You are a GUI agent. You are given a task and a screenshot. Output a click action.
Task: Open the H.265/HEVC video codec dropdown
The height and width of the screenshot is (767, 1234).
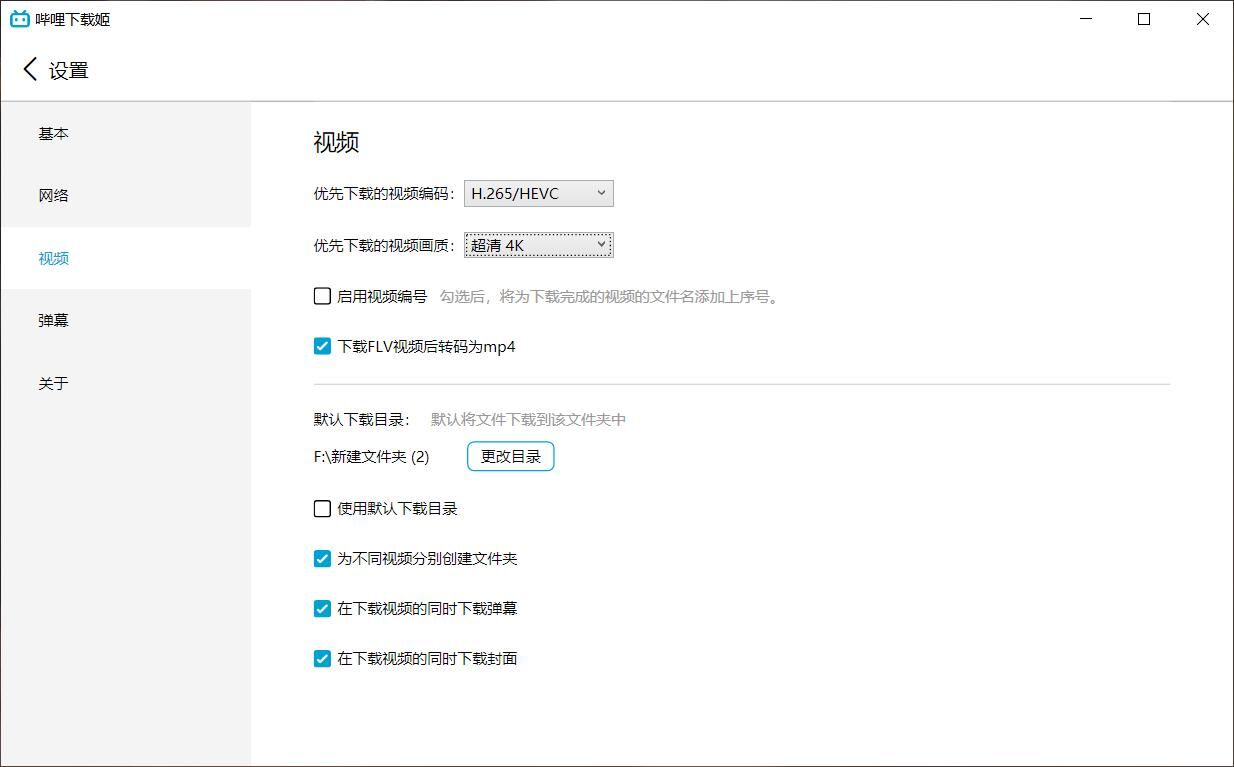[538, 193]
